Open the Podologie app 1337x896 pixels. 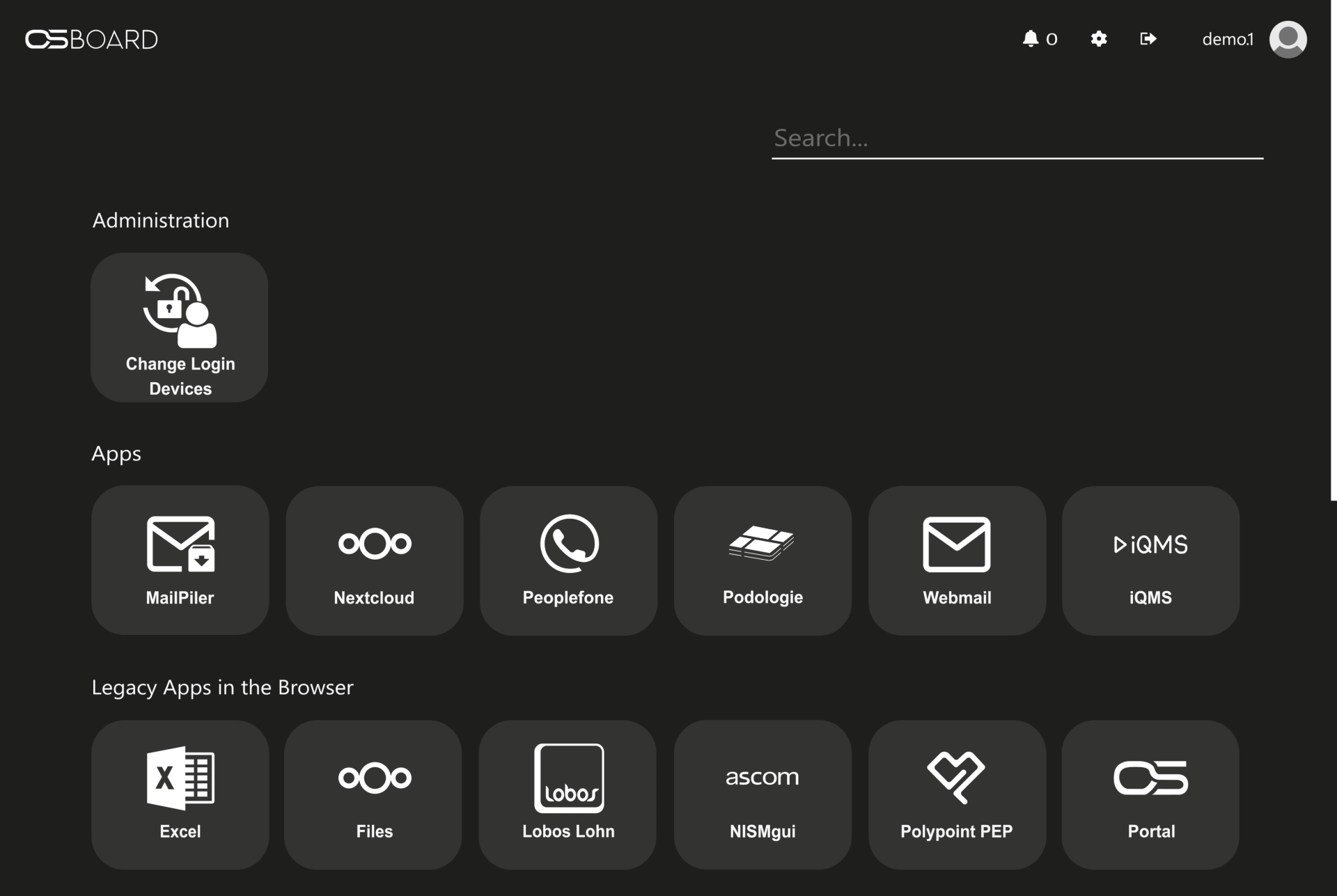(x=763, y=560)
